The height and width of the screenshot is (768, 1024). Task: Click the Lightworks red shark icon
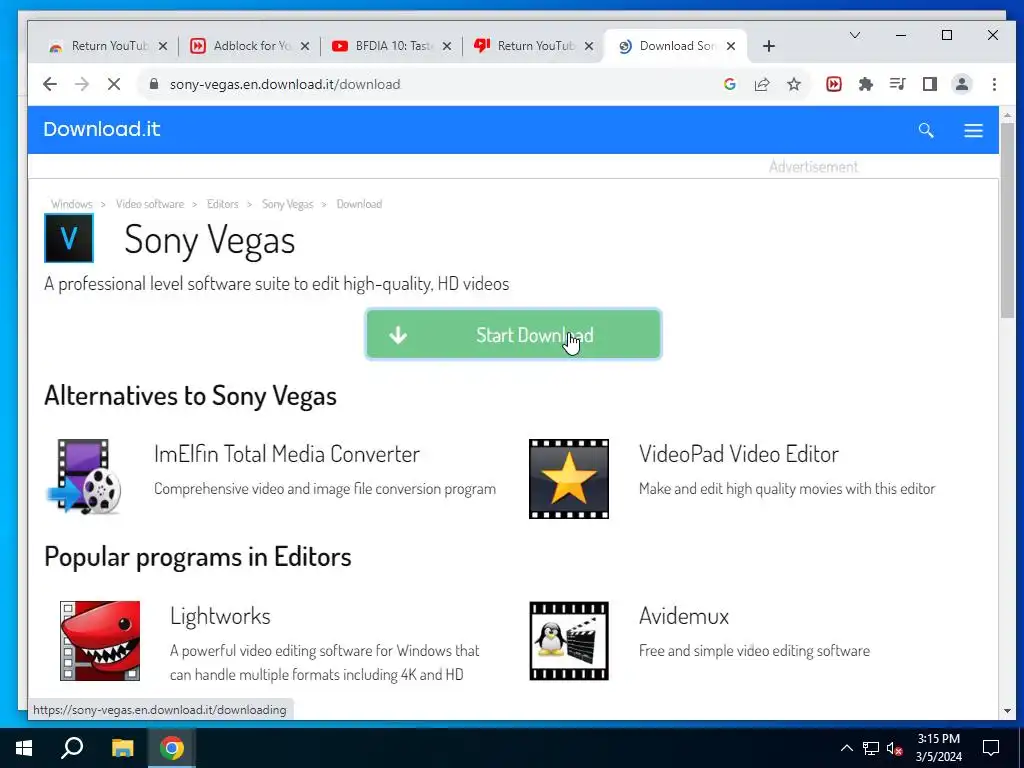100,641
